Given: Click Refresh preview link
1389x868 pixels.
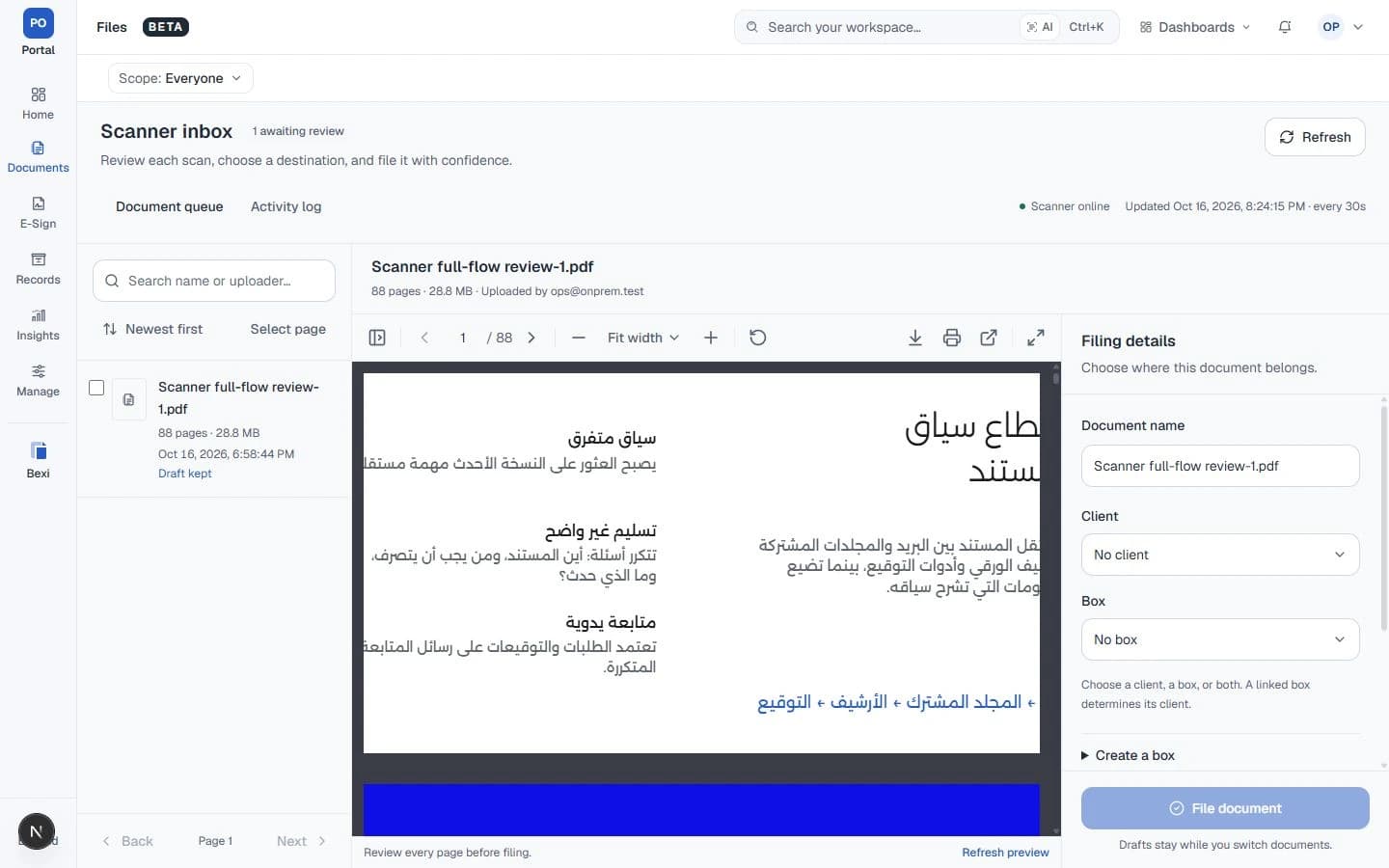Looking at the screenshot, I should [x=1005, y=853].
